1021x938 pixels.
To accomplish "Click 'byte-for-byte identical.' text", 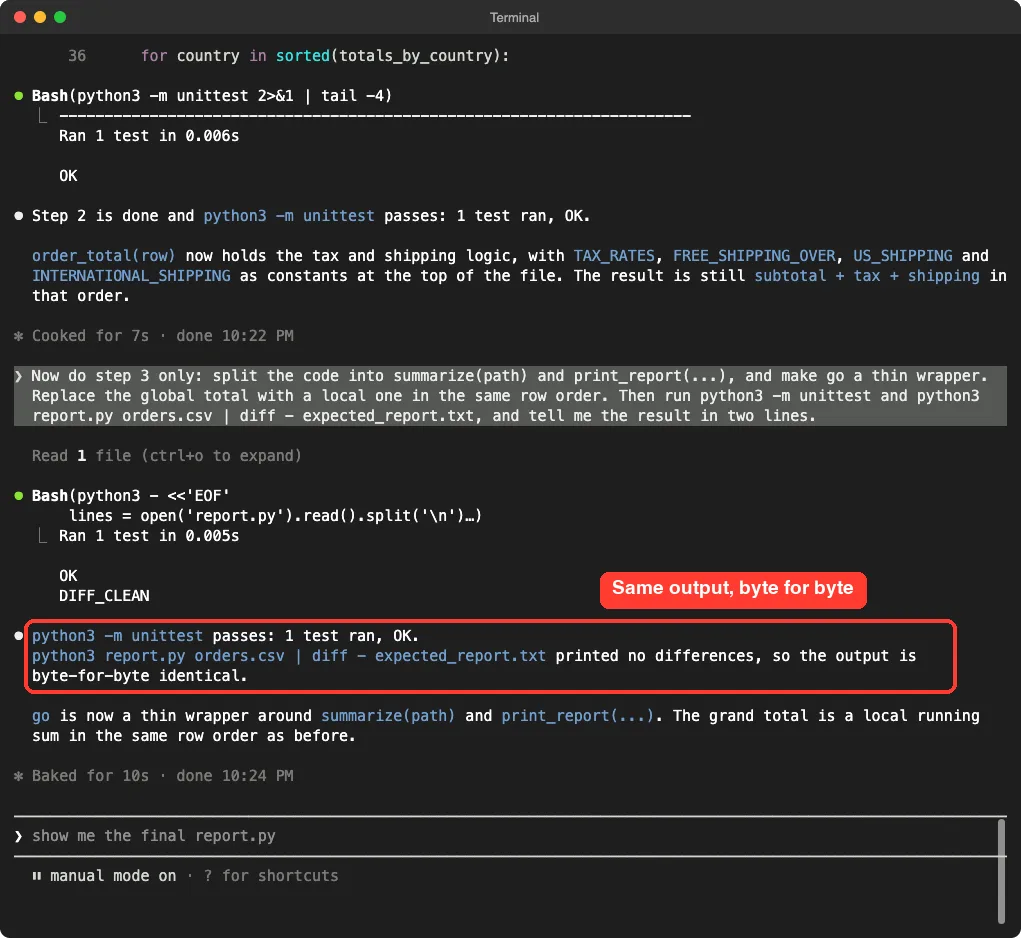I will pyautogui.click(x=139, y=676).
